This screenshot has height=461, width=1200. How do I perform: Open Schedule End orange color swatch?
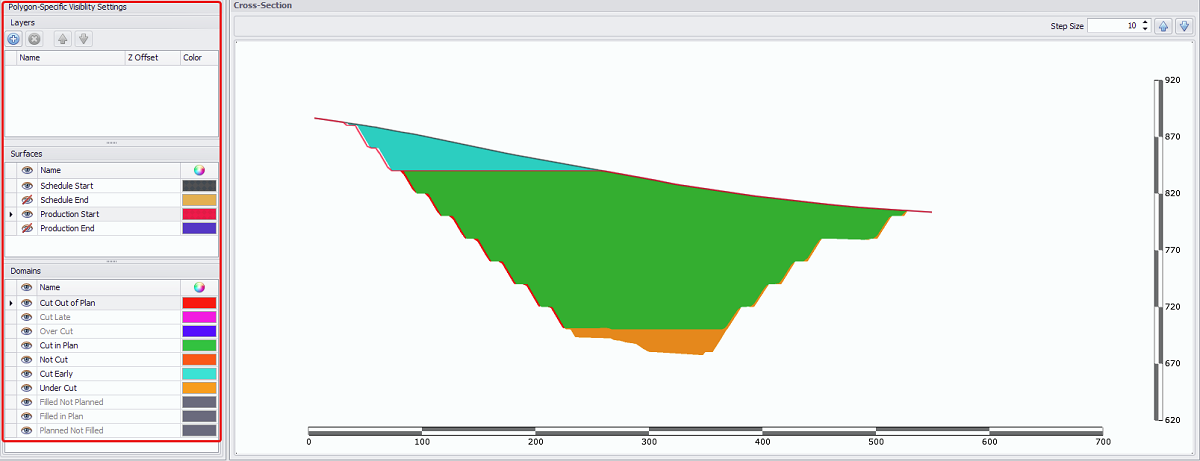point(199,200)
